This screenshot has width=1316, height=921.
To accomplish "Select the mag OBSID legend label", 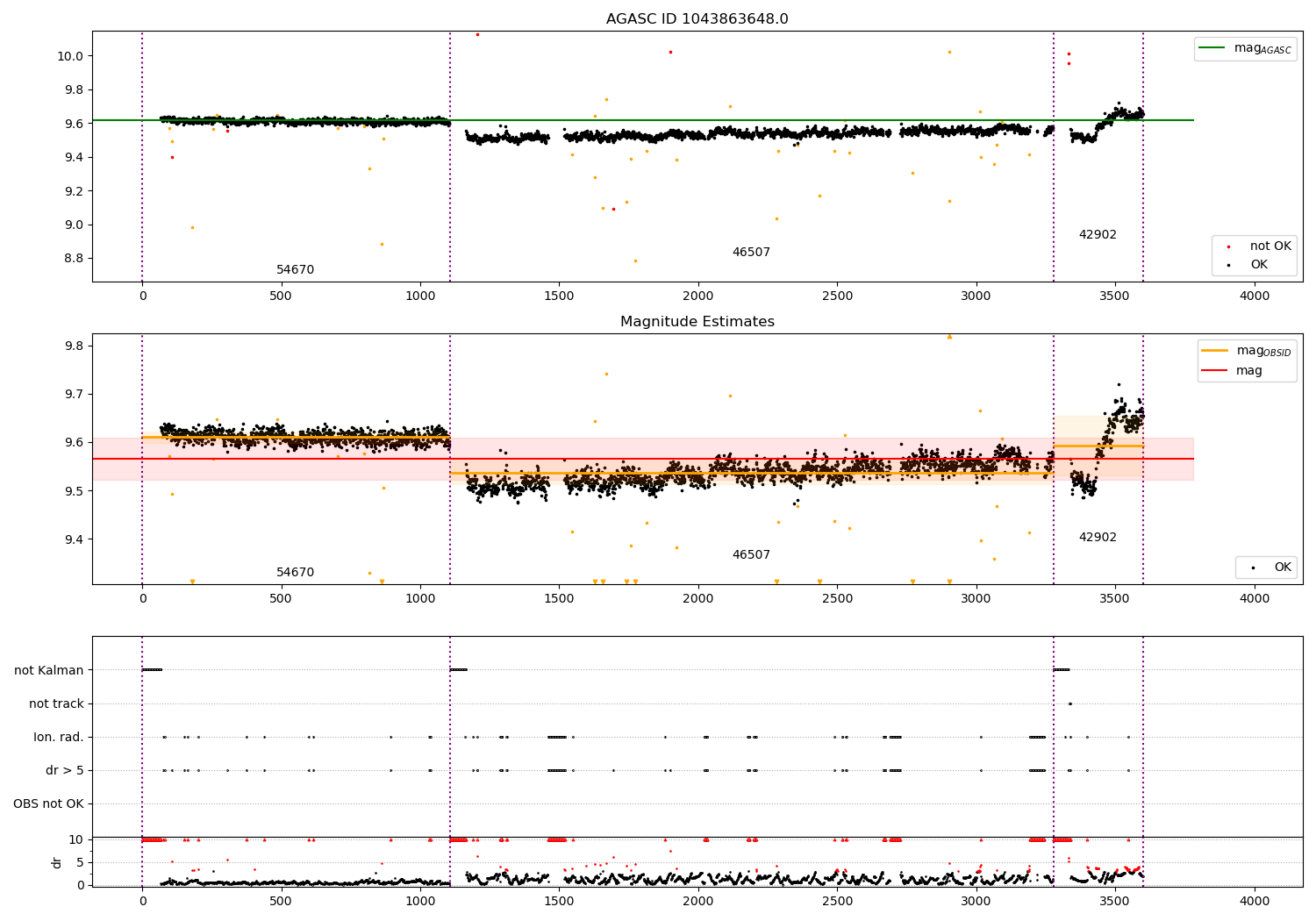I will tap(1263, 351).
